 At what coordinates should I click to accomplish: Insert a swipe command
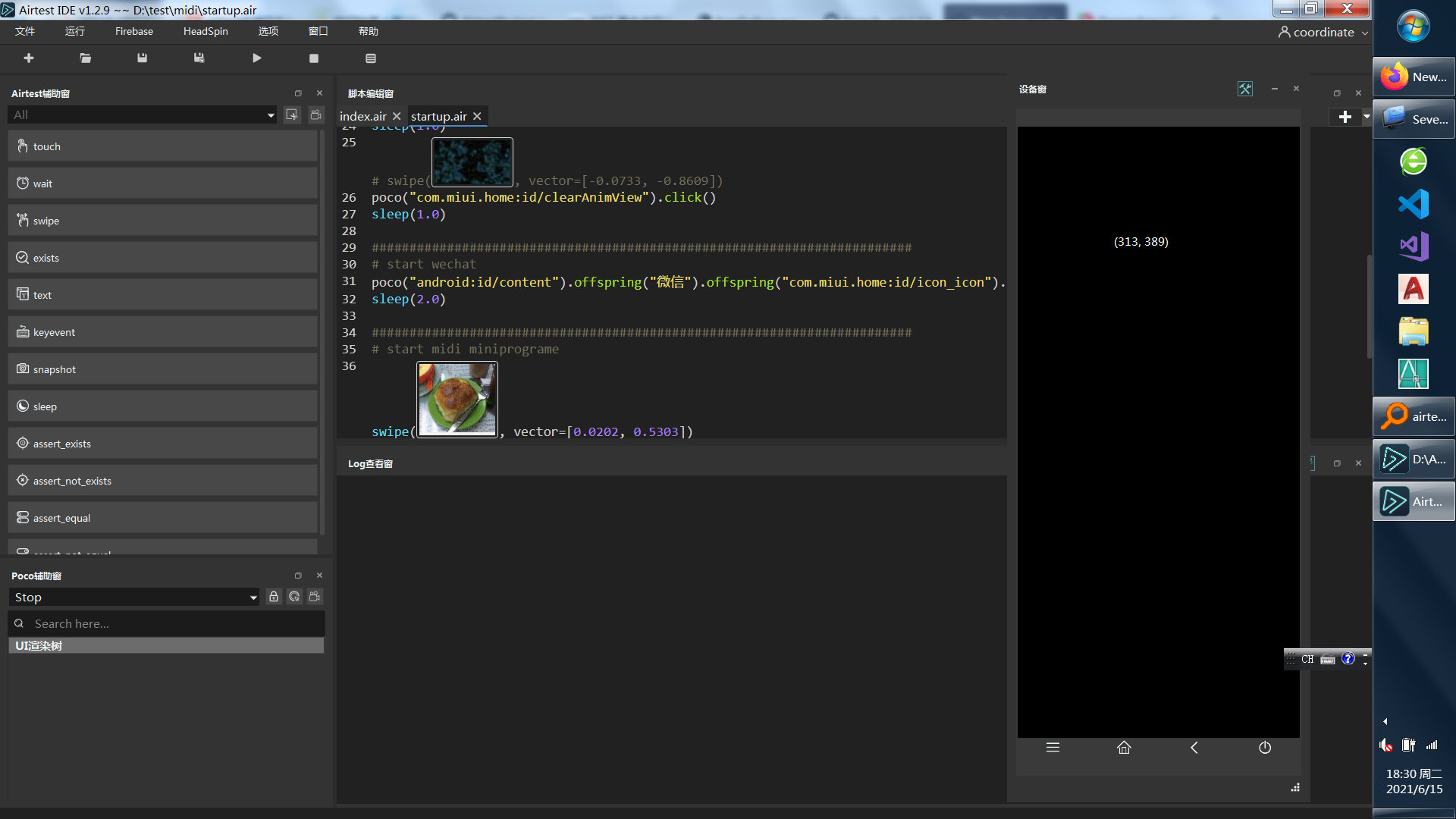163,221
